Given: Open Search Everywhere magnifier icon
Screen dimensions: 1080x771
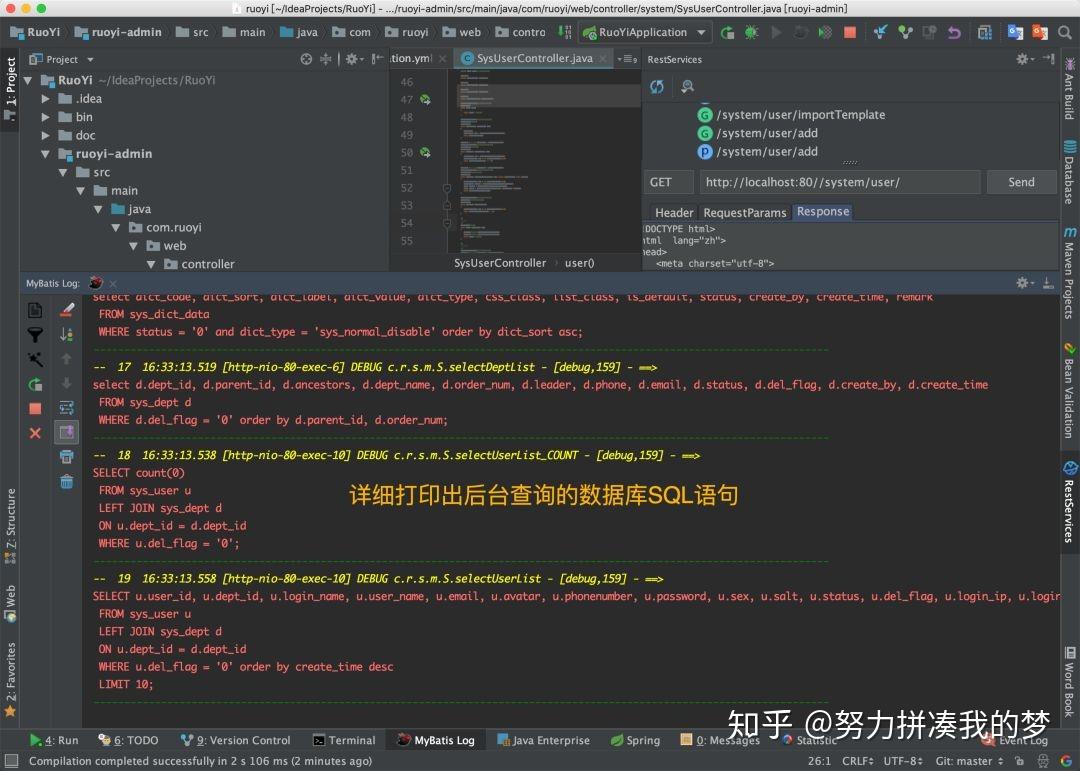Looking at the screenshot, I should 1065,32.
